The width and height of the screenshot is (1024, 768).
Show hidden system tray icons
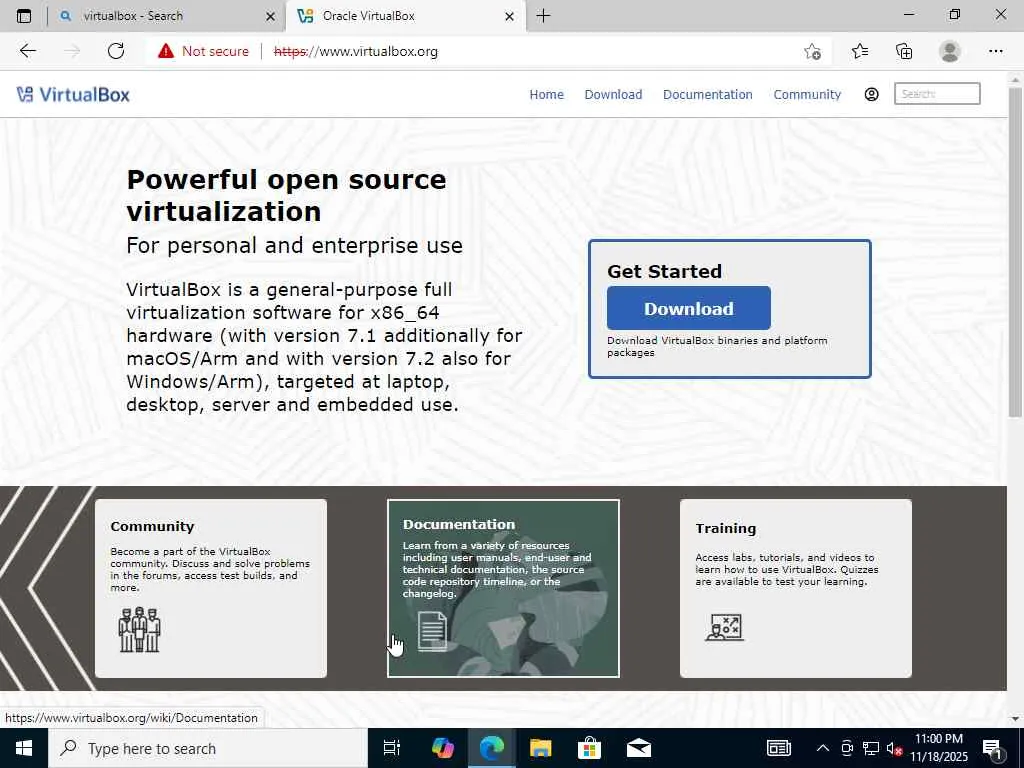[x=823, y=748]
